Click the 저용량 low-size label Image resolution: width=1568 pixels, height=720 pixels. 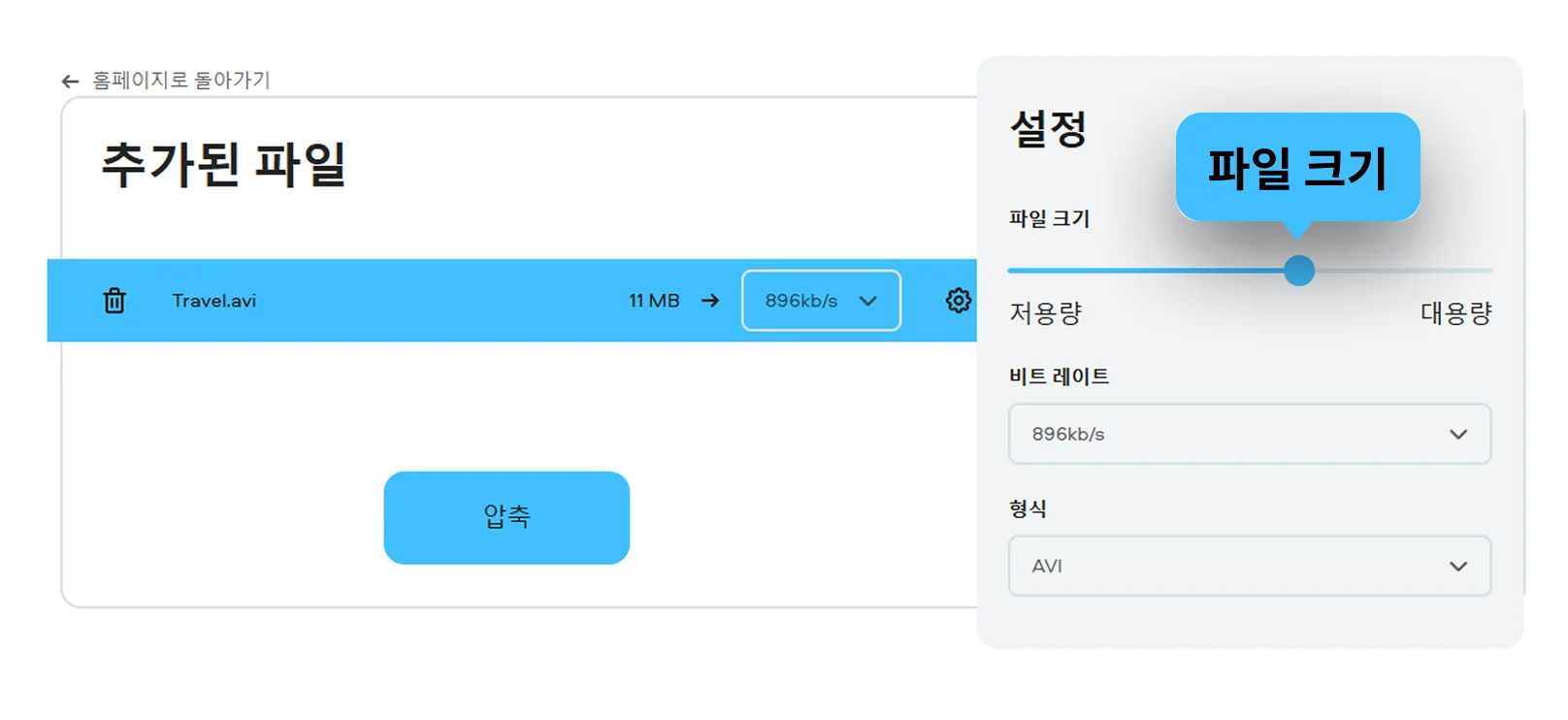click(x=1045, y=313)
